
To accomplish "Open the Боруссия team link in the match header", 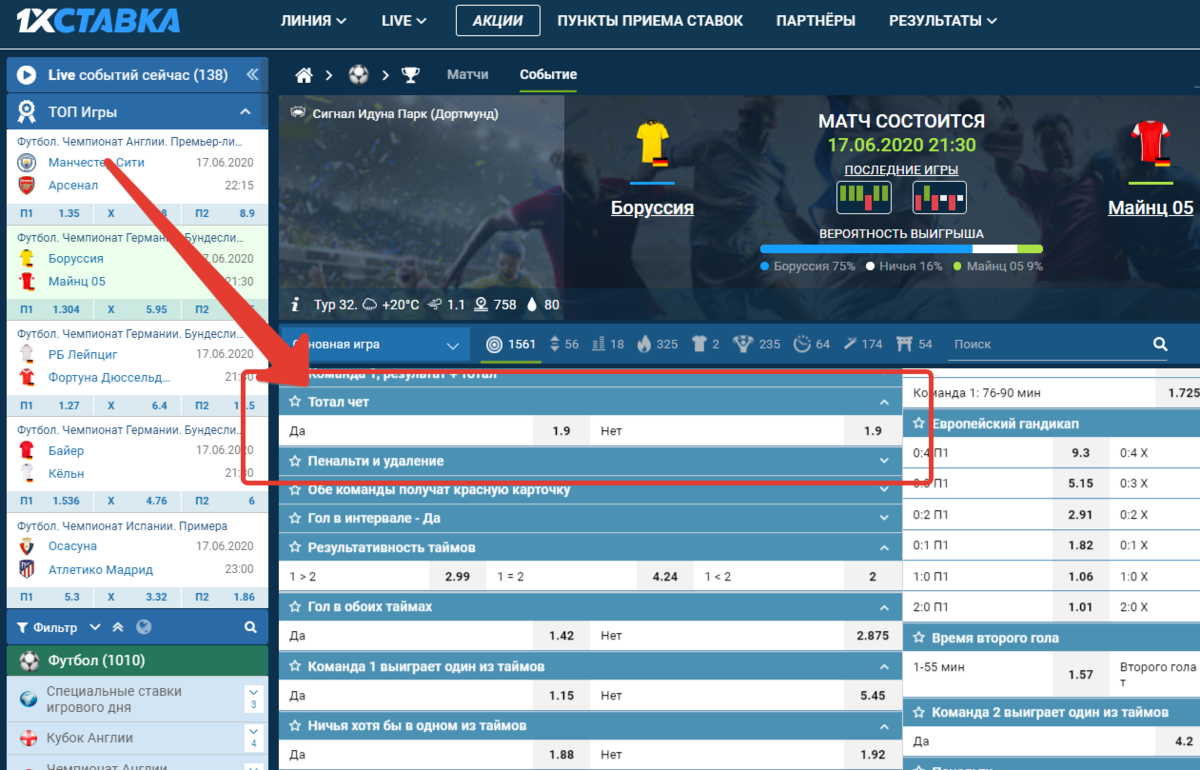I will point(652,208).
